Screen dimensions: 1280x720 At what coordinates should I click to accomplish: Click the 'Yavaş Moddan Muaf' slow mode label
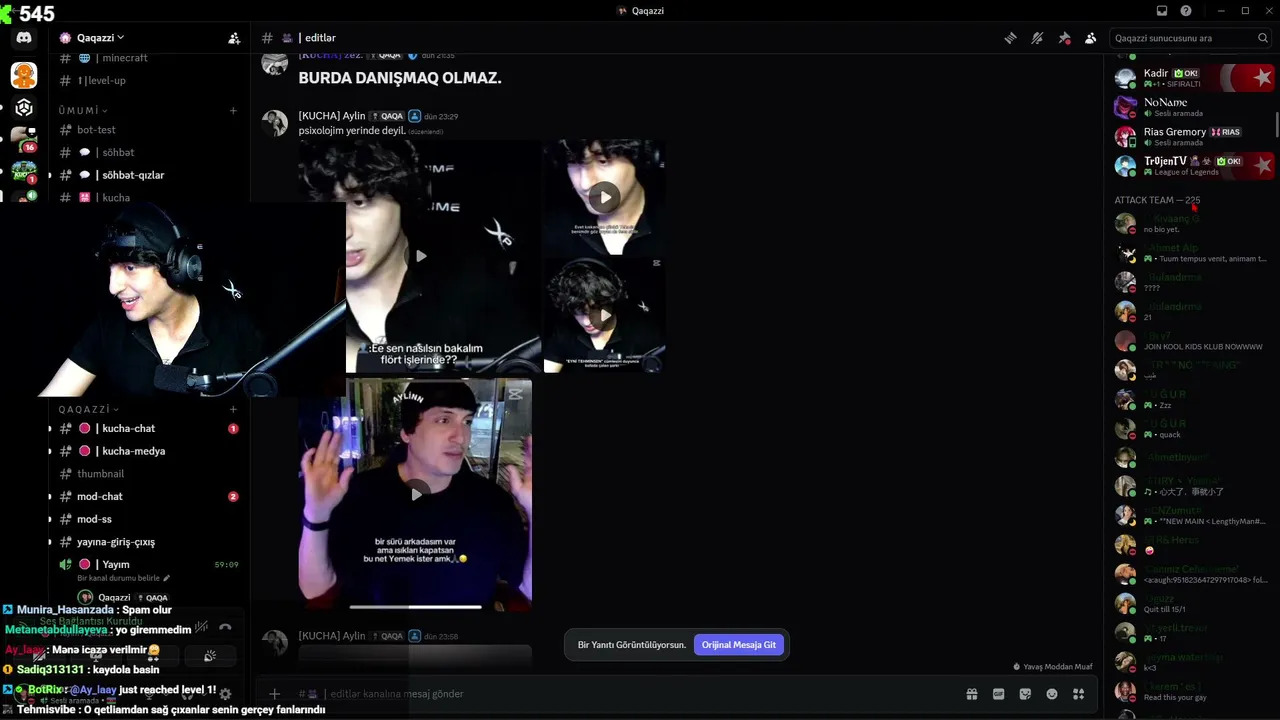point(1059,667)
